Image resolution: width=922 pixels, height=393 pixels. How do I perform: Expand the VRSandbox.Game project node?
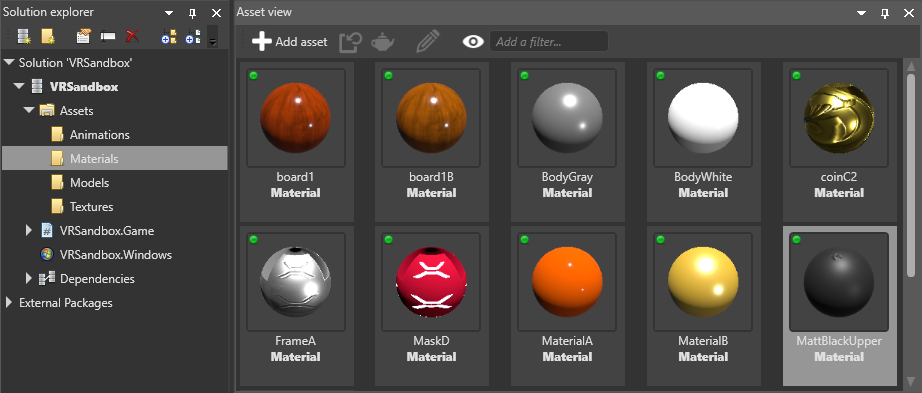point(29,231)
